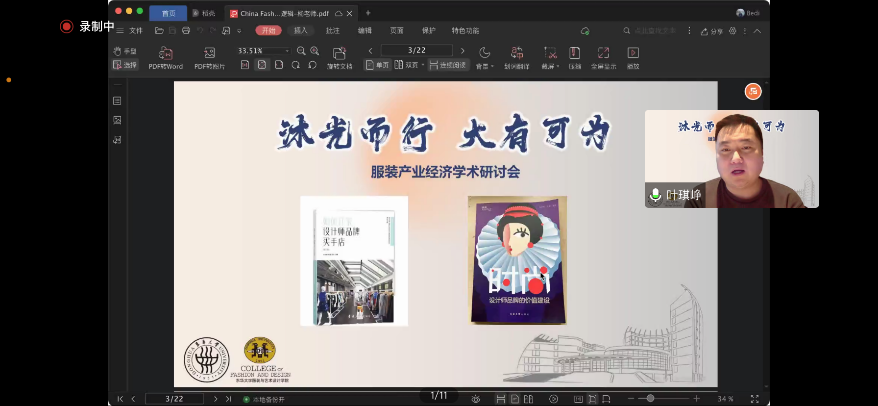Open the outline panel in left sidebar
This screenshot has height=406, width=878.
tap(117, 101)
